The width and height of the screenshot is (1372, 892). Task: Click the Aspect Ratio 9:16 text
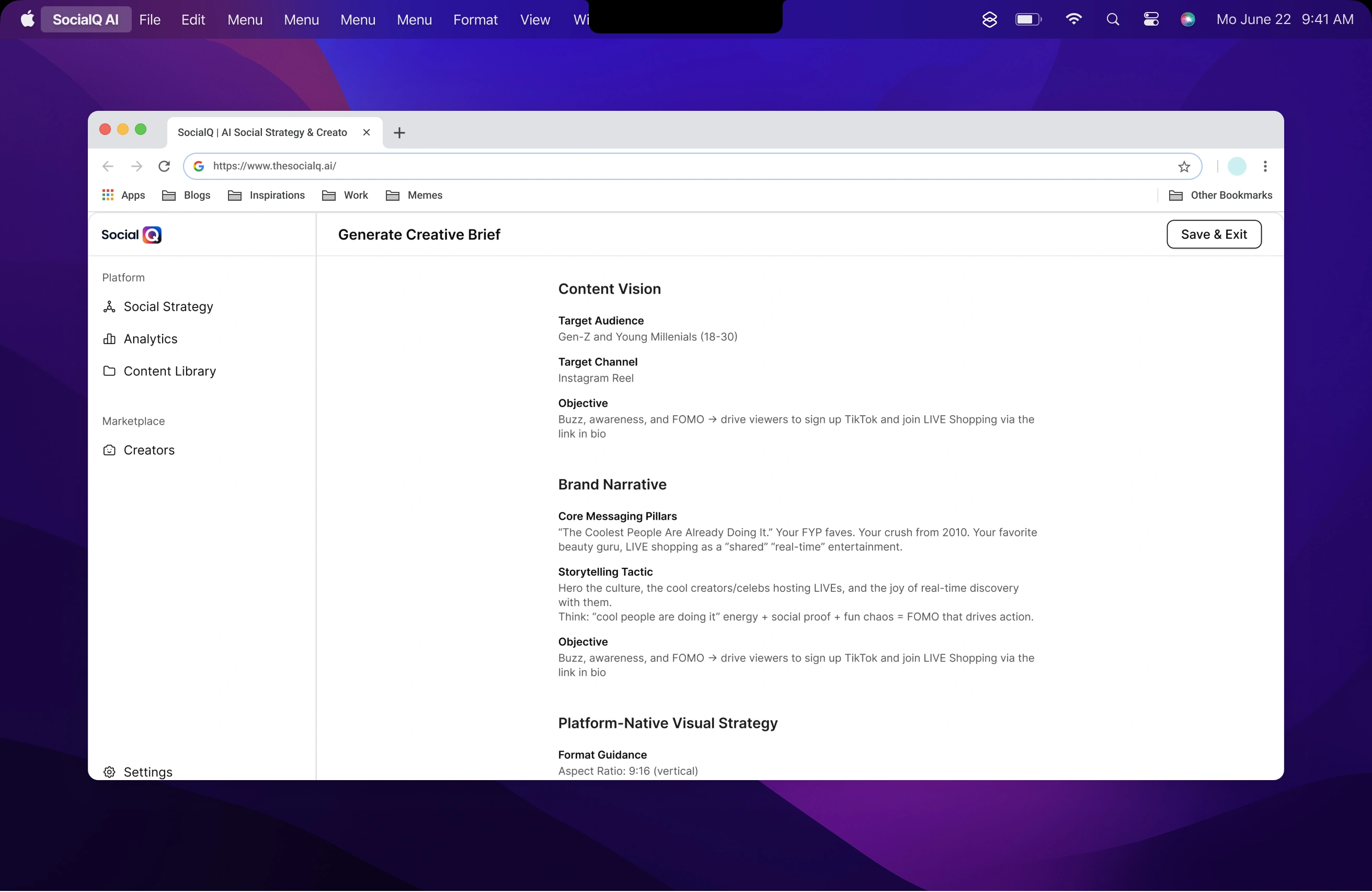pos(628,771)
